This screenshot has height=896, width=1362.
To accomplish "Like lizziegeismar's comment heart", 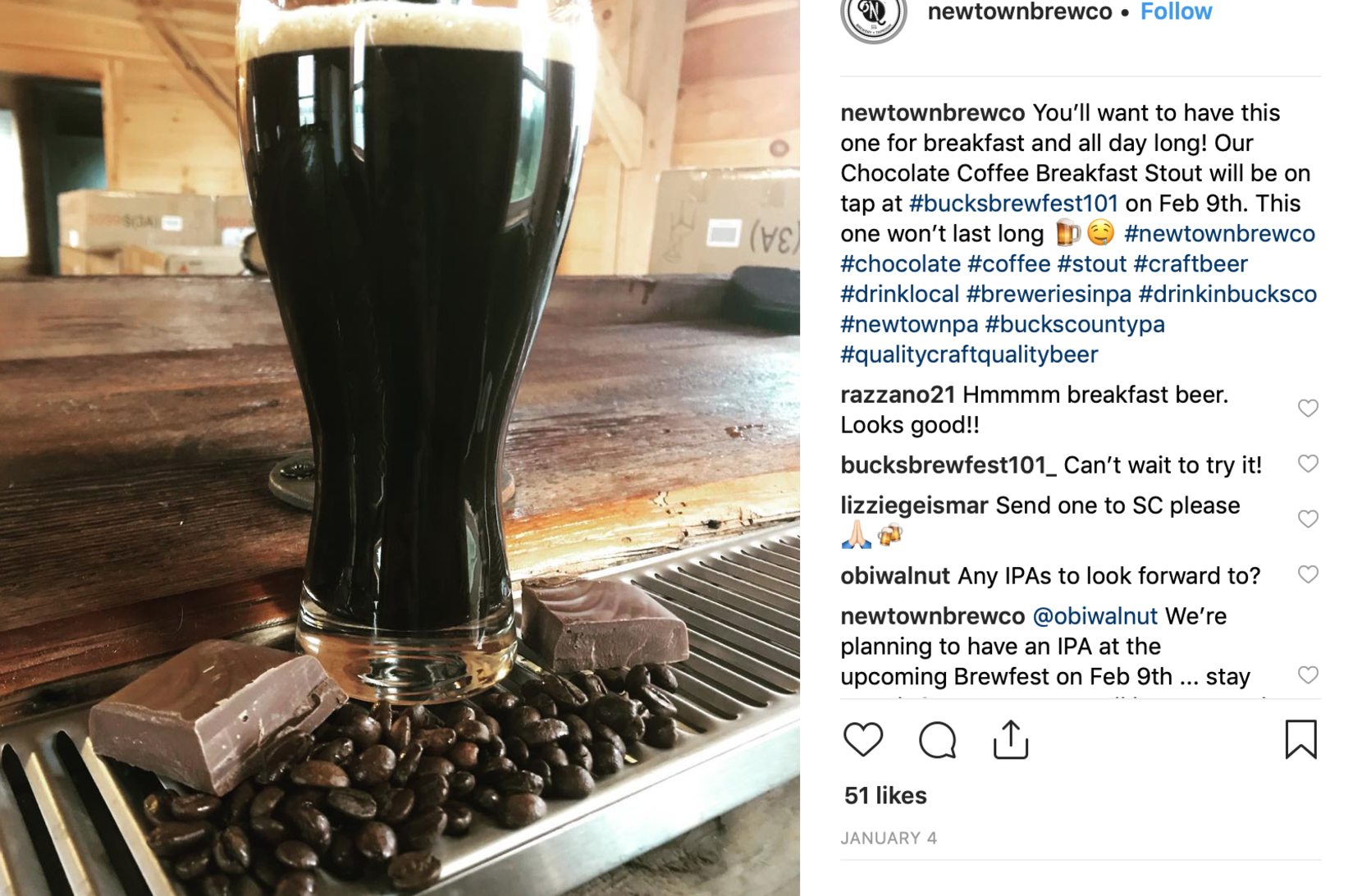I will click(x=1308, y=519).
